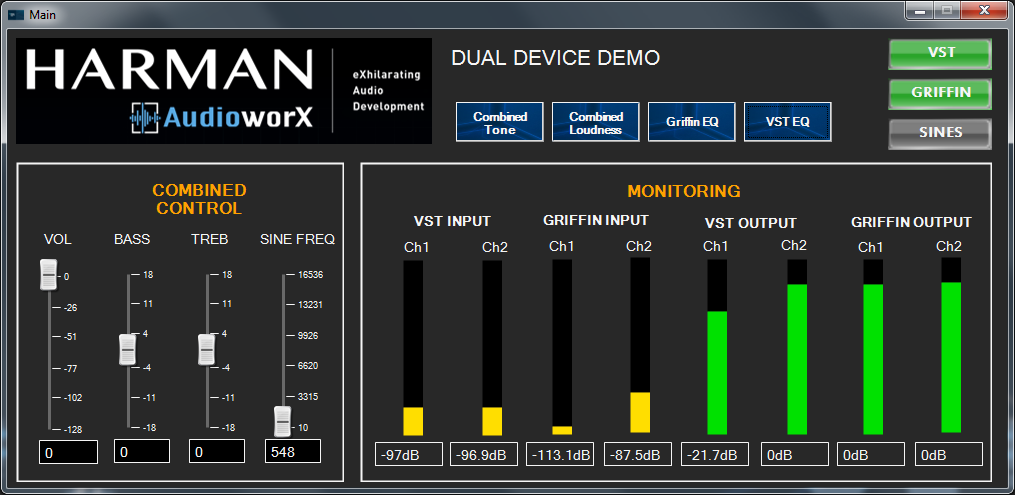Click the 16536 mark on SINE FREQ scale
Image resolution: width=1015 pixels, height=495 pixels.
tap(311, 275)
